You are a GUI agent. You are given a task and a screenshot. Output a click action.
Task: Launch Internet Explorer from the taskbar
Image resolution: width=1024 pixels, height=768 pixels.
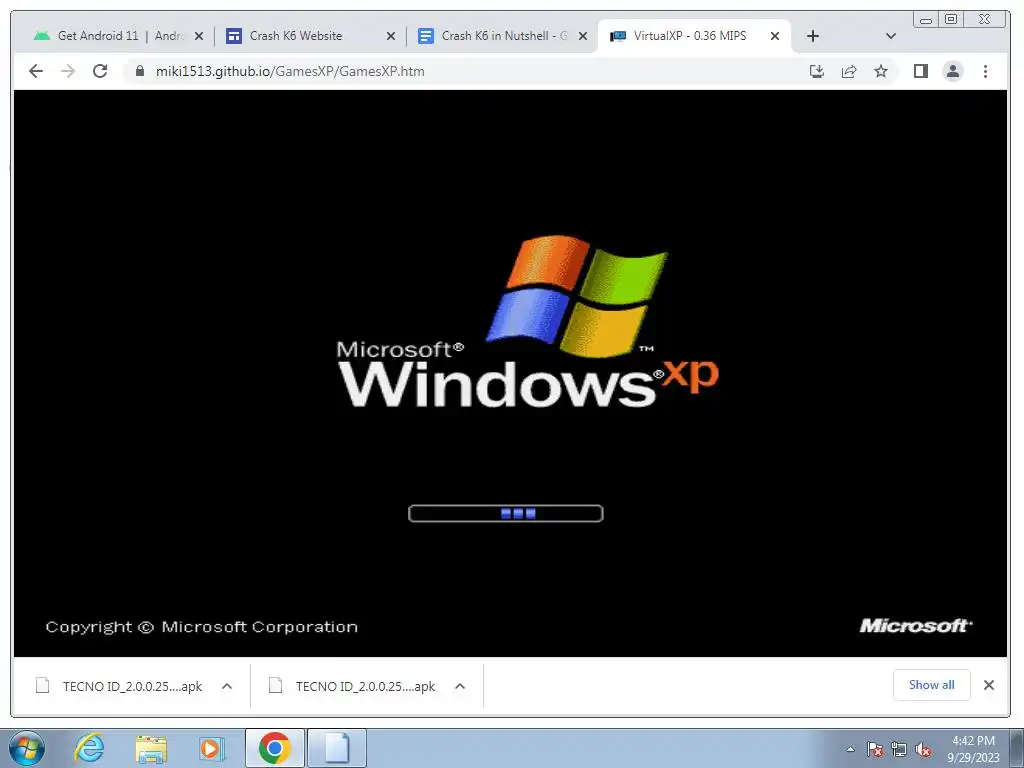(x=89, y=748)
